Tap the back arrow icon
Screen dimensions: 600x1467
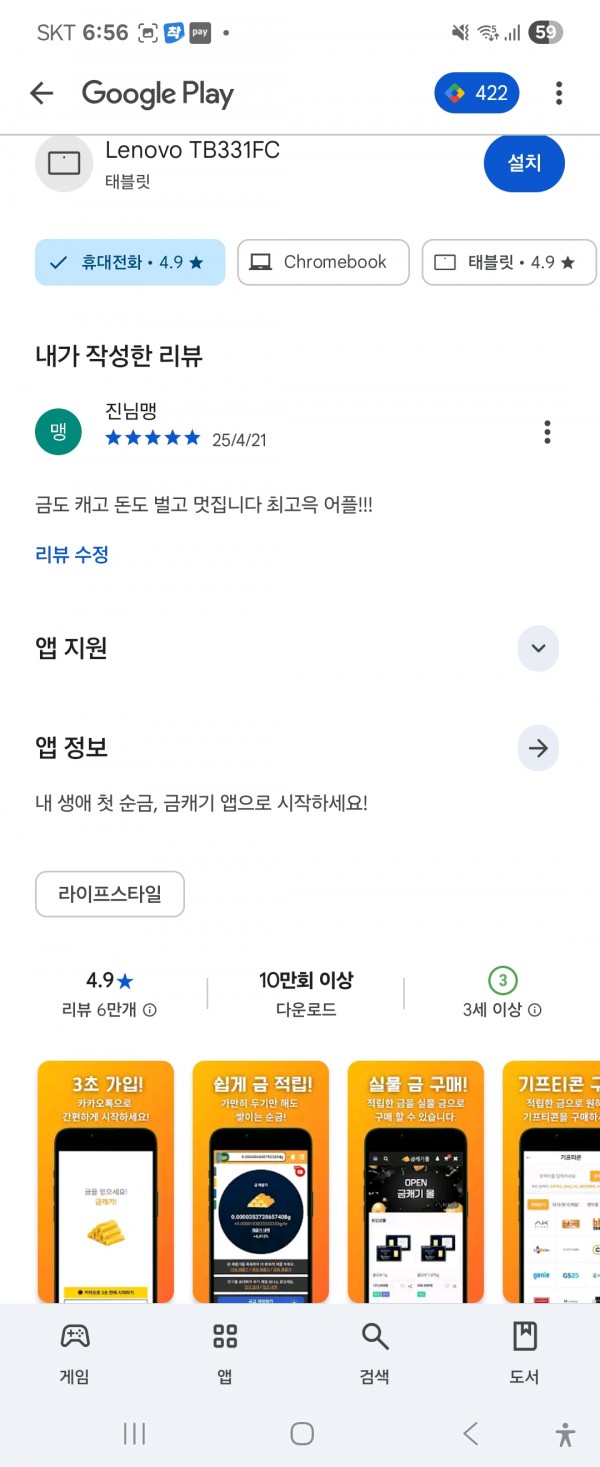pos(41,93)
